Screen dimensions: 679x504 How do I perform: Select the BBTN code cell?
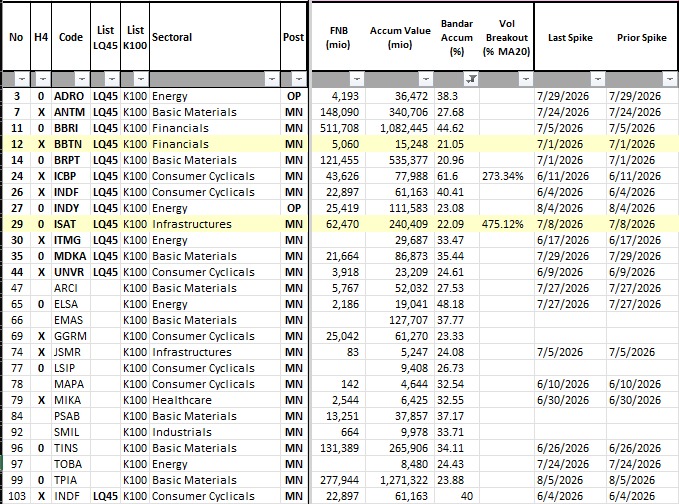pyautogui.click(x=71, y=144)
